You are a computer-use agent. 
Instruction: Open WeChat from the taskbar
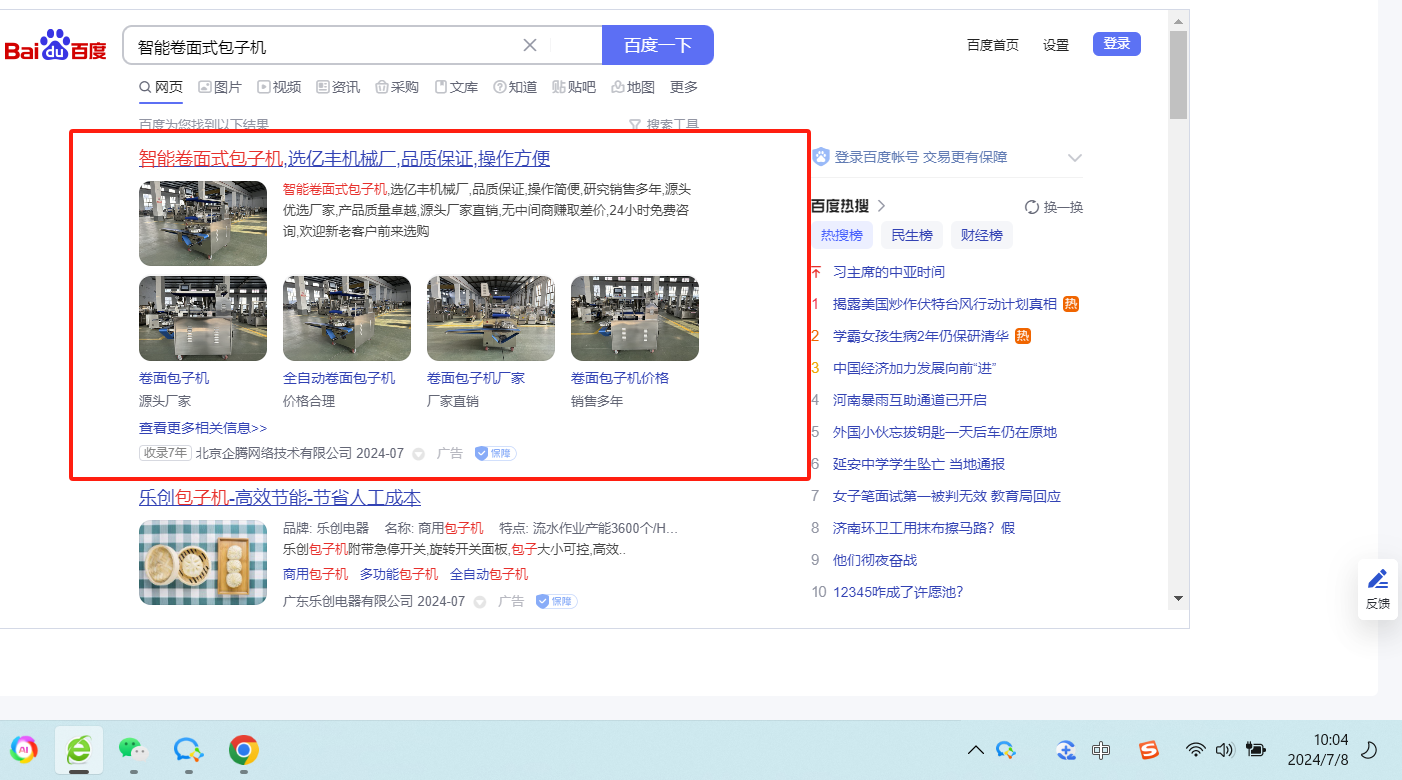[132, 749]
